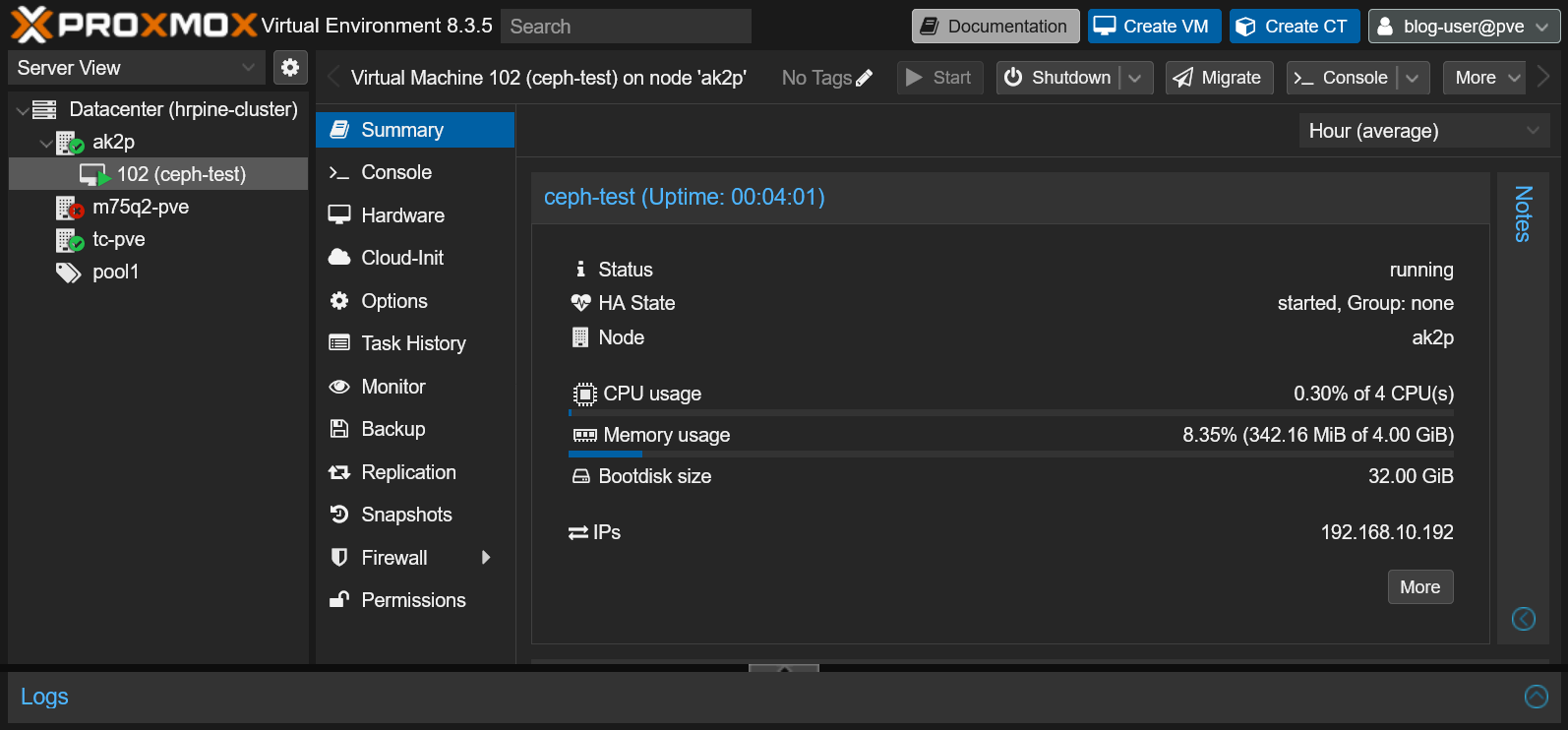The width and height of the screenshot is (1568, 730).
Task: Click the Datacenter server icon
Action: click(44, 109)
